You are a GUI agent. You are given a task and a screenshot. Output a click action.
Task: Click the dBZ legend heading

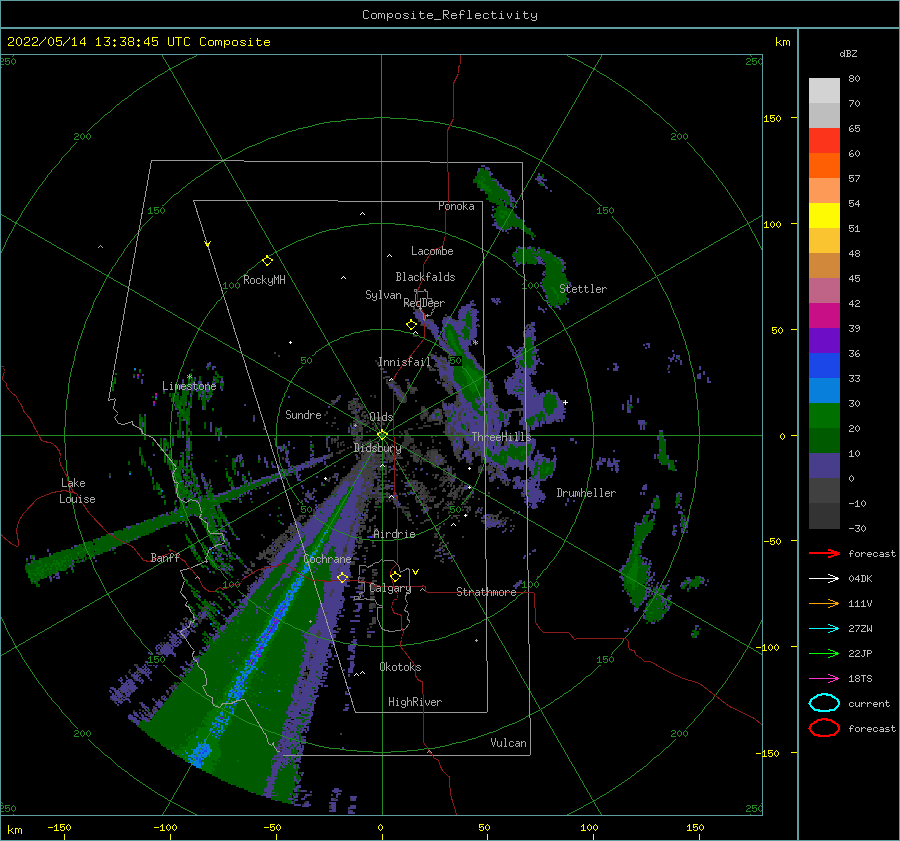coord(848,54)
